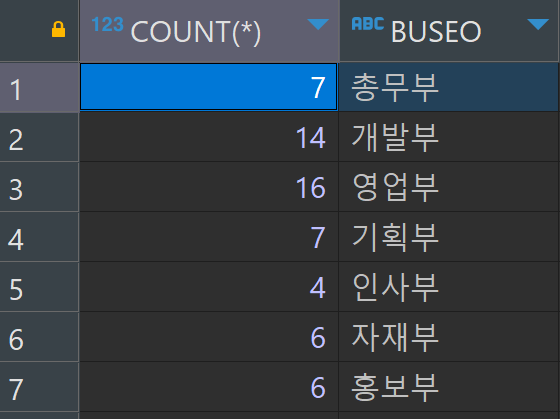Screen dimensions: 560x419
Task: Click the ABC string type icon
Action: 368,24
